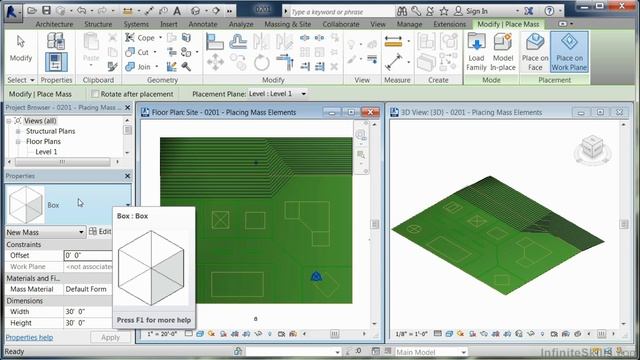Open the Placement Plane Level 1 dropdown

pyautogui.click(x=304, y=94)
